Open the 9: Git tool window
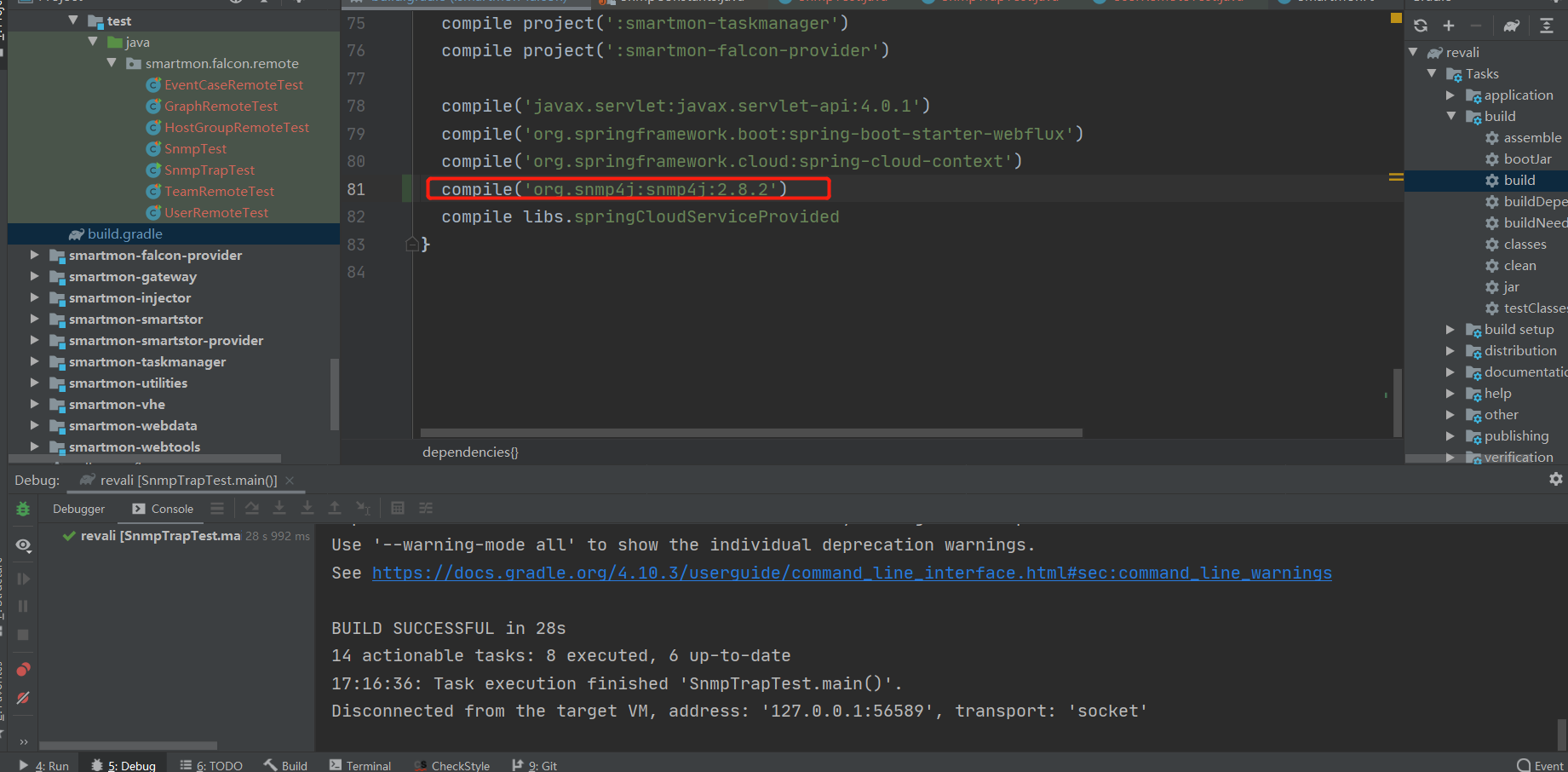 [x=542, y=764]
